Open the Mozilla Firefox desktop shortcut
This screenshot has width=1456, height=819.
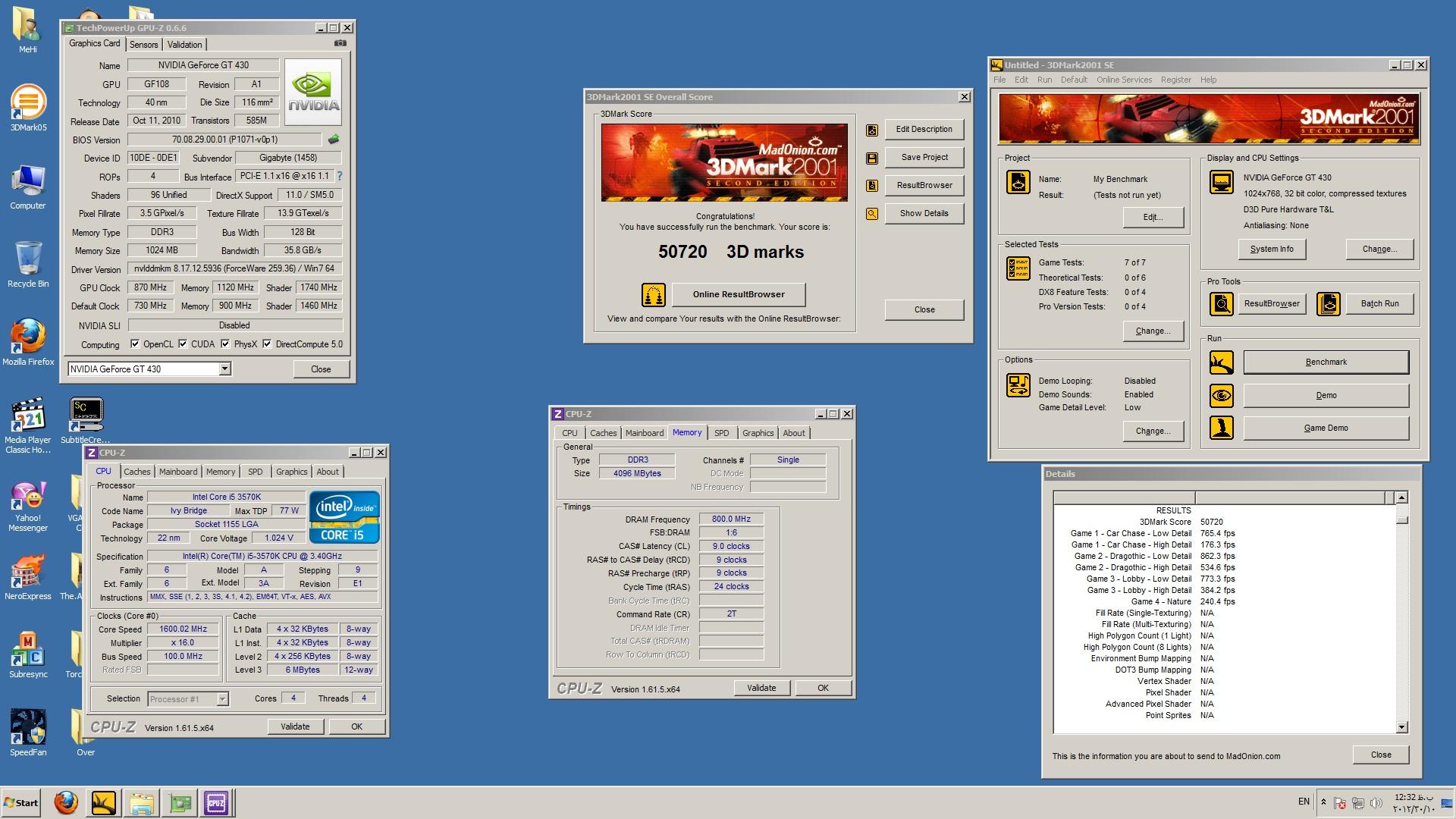pos(28,342)
